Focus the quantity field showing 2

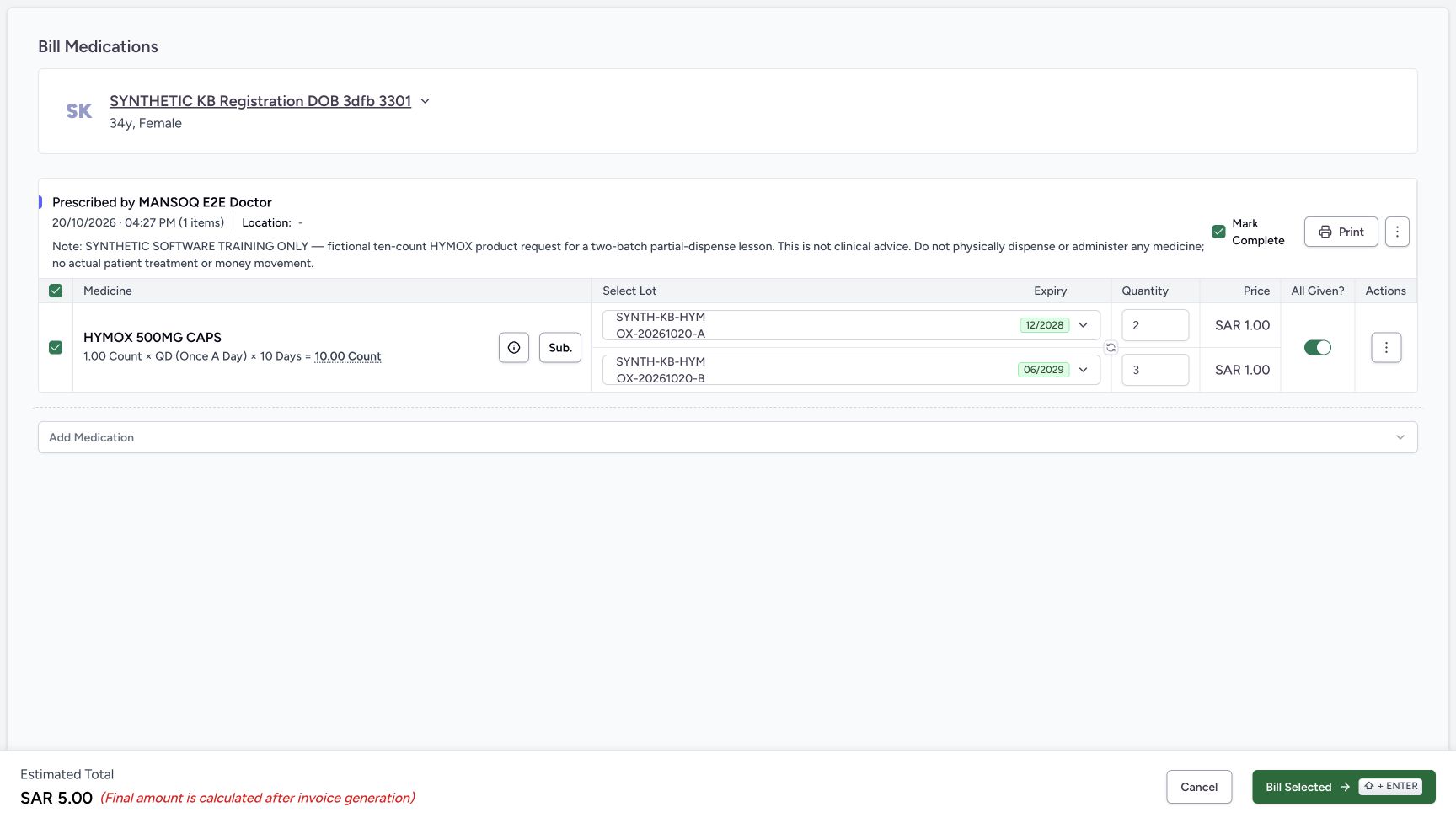tap(1155, 325)
